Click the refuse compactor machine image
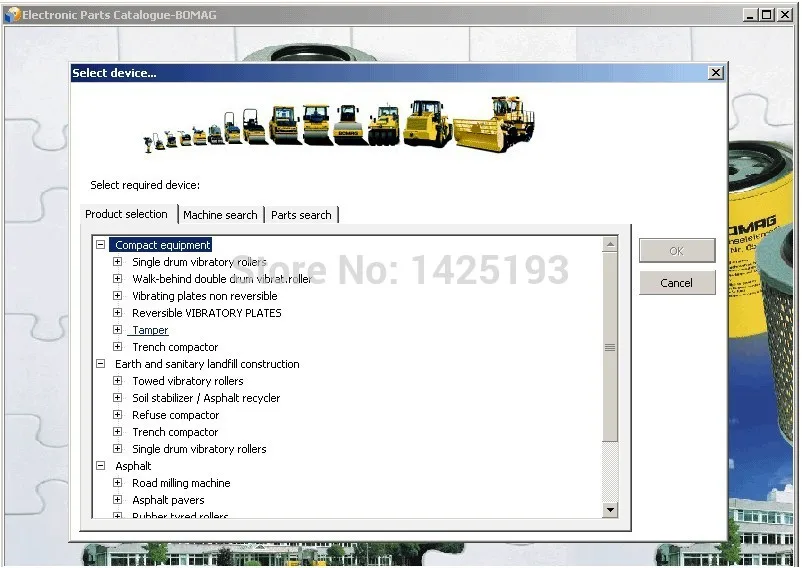This screenshot has height=568, width=802. [494, 124]
